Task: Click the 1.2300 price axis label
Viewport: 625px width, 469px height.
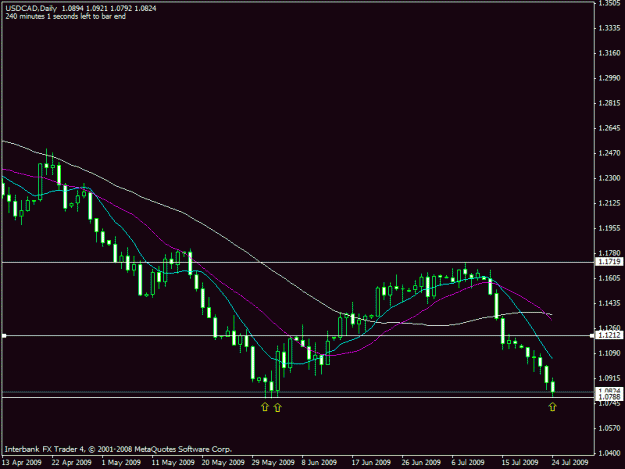Action: (x=610, y=178)
